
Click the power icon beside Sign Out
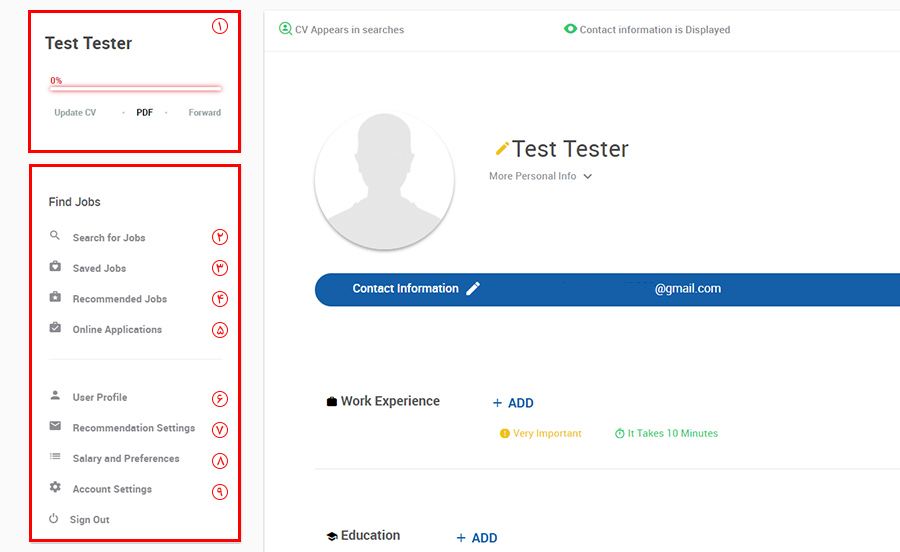[x=54, y=519]
